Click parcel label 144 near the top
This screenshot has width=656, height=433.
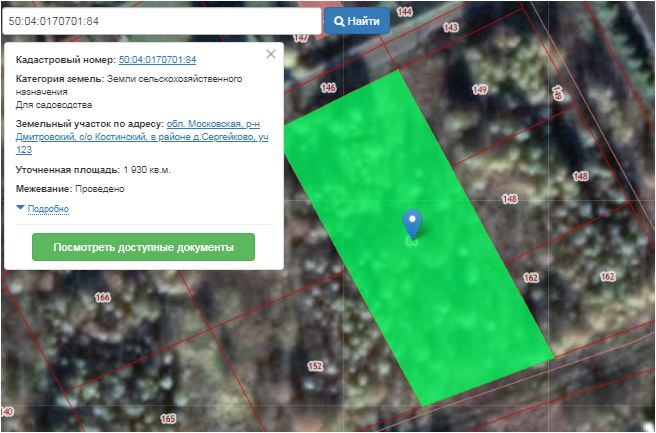pos(404,12)
